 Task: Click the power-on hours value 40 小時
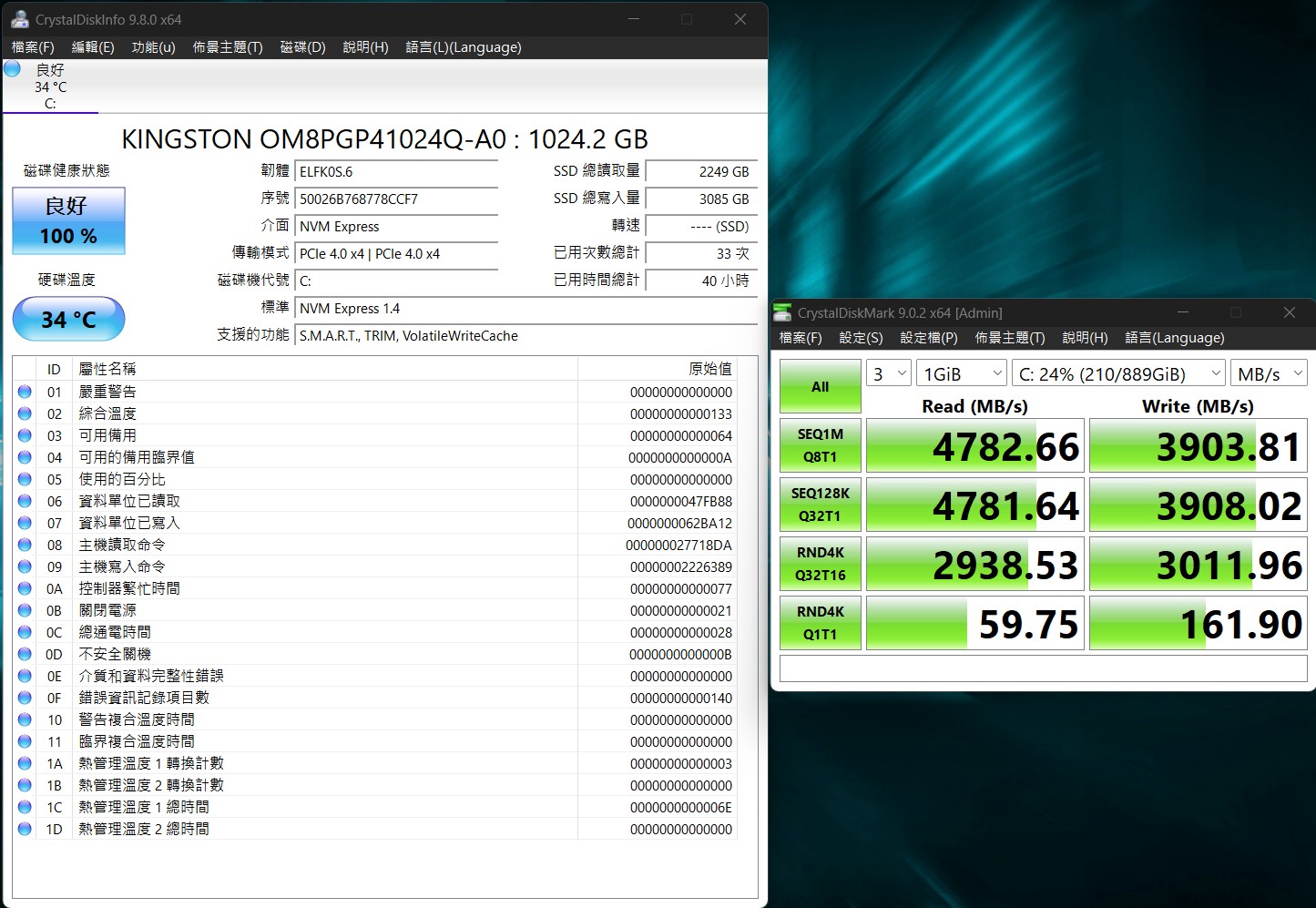point(701,281)
